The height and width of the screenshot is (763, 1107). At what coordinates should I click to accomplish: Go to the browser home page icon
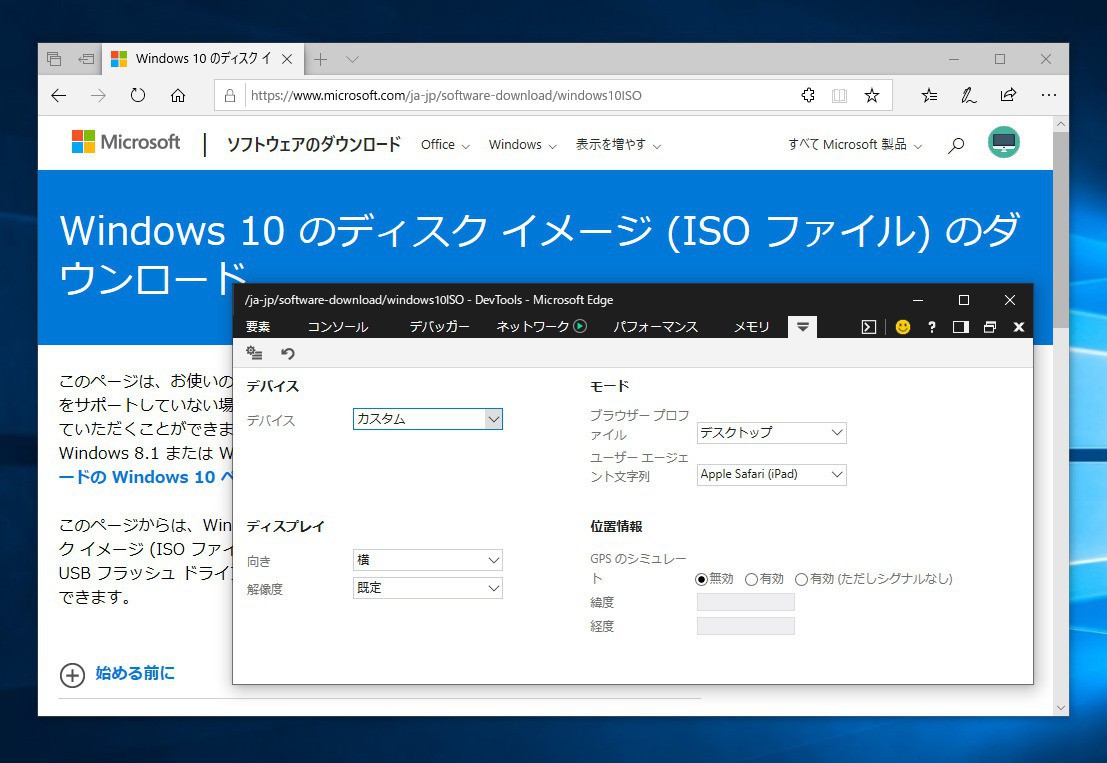[x=178, y=96]
